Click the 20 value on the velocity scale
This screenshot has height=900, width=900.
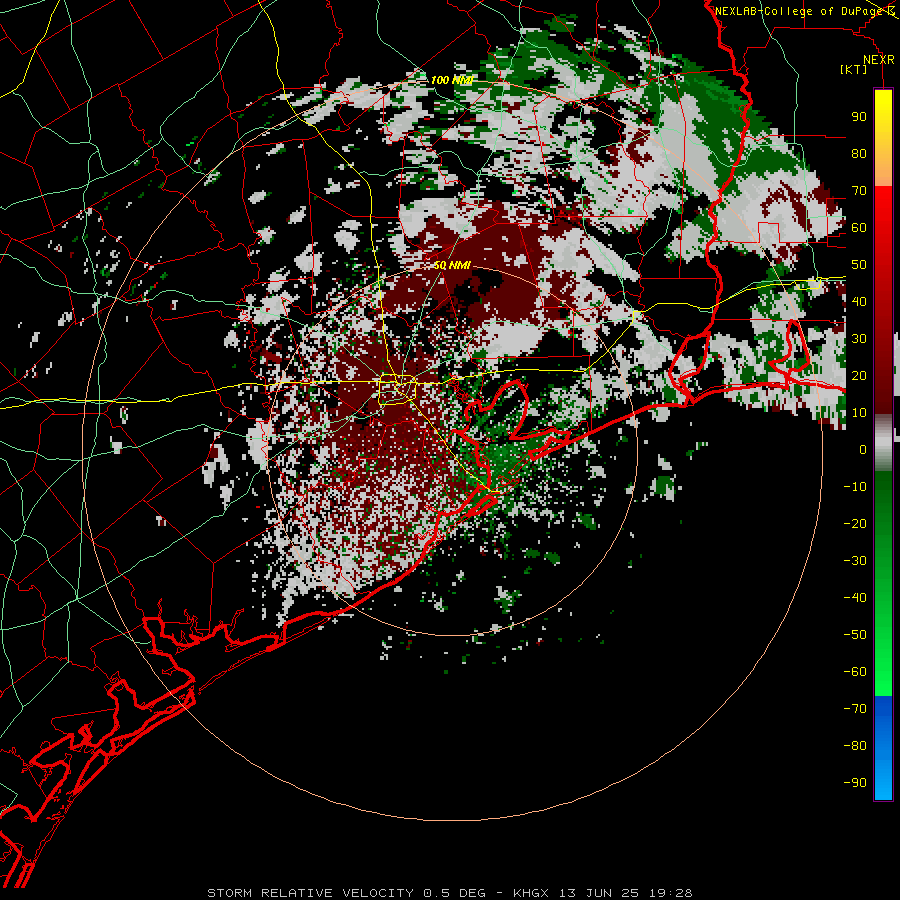coord(859,376)
